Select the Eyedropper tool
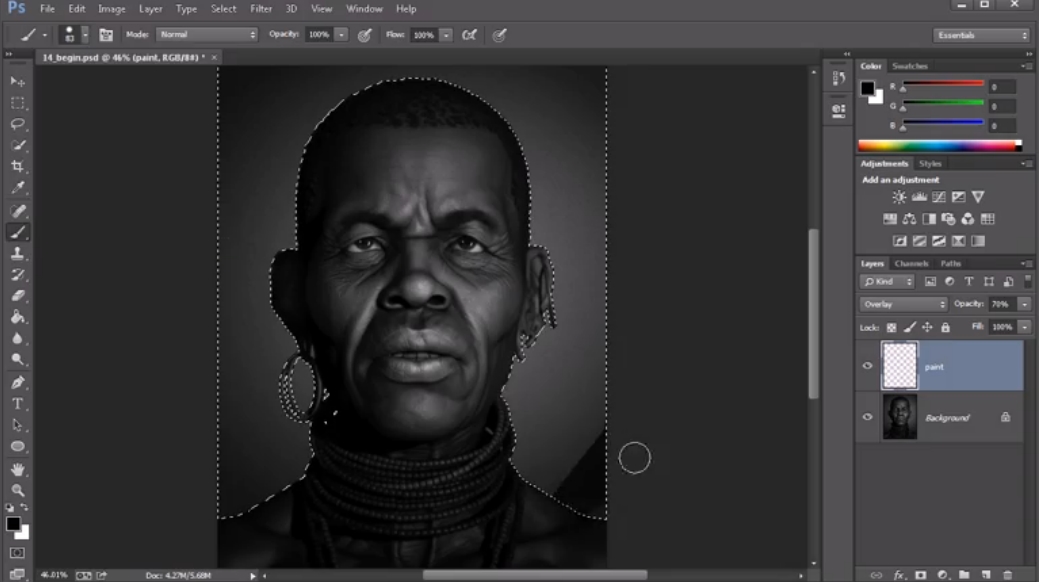This screenshot has width=1039, height=582. pos(18,188)
